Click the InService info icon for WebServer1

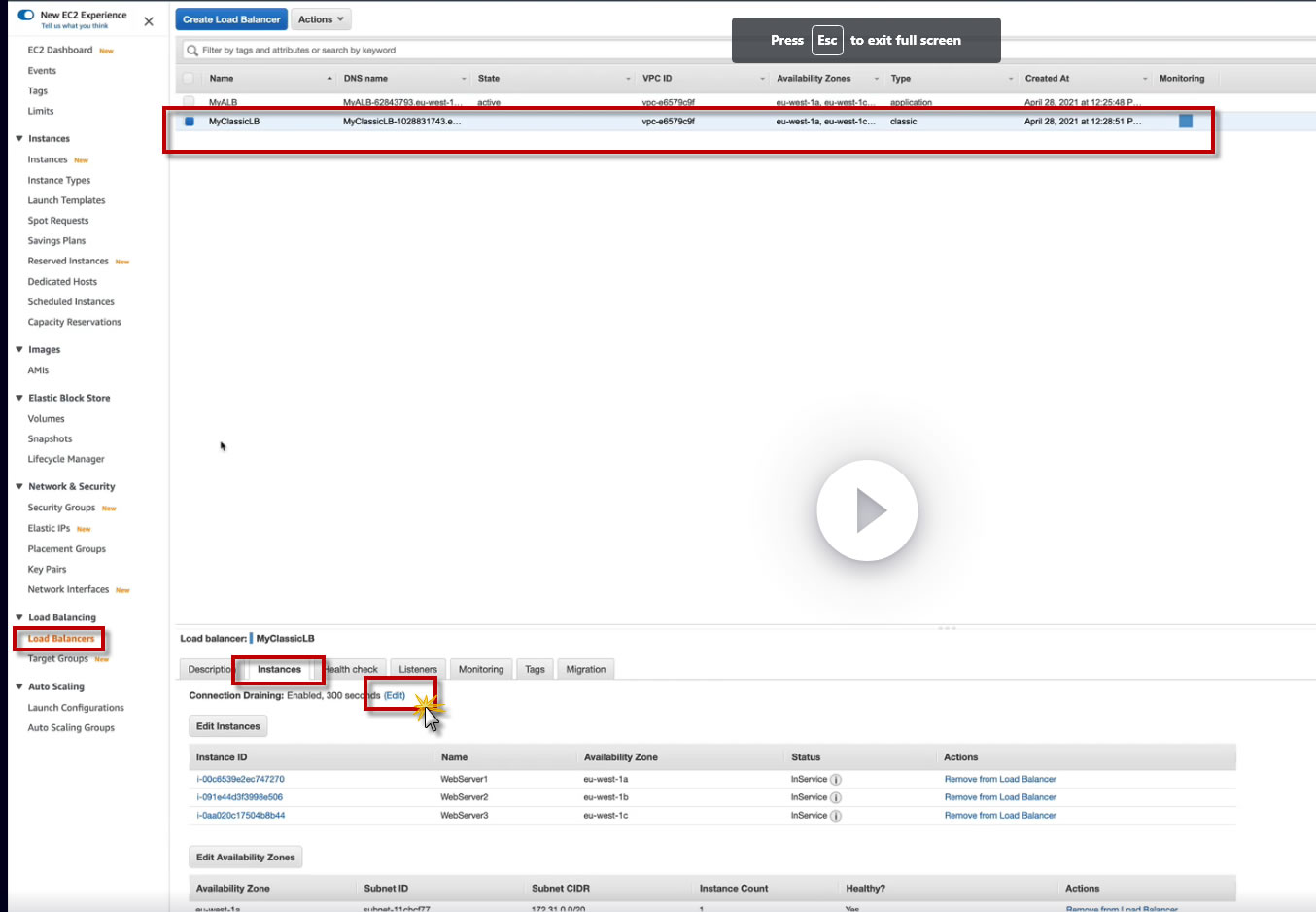[836, 780]
